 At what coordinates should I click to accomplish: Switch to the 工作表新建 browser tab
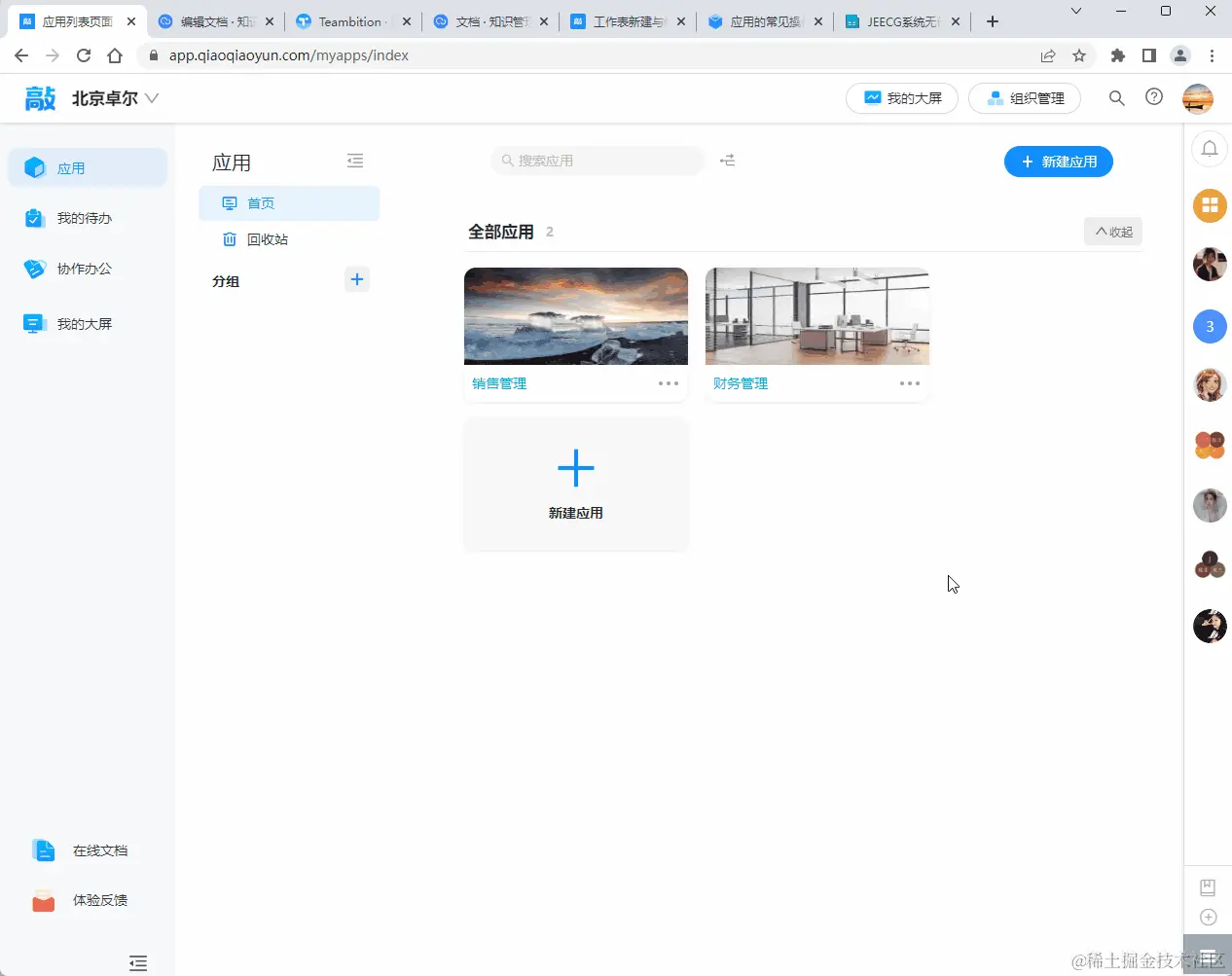point(629,21)
